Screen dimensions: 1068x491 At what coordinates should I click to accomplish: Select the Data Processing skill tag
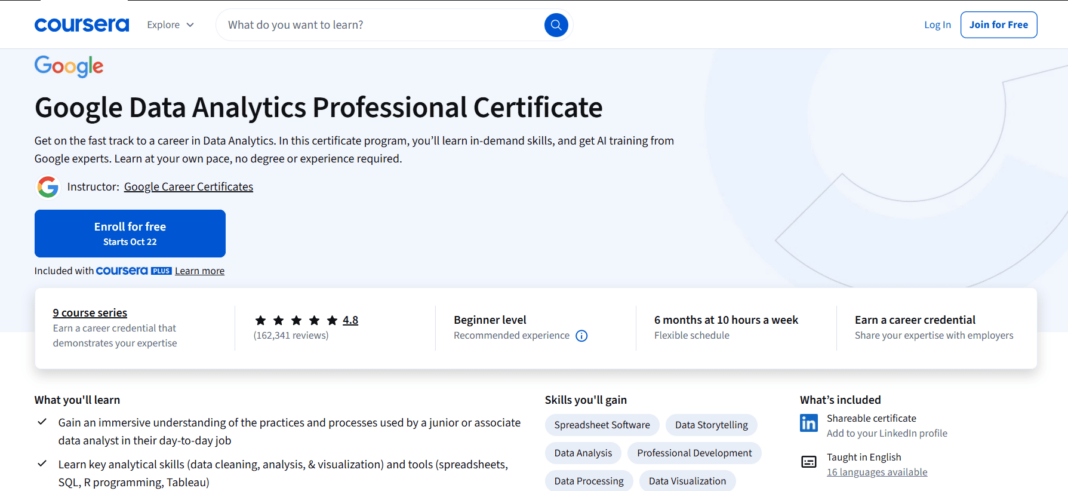click(588, 481)
